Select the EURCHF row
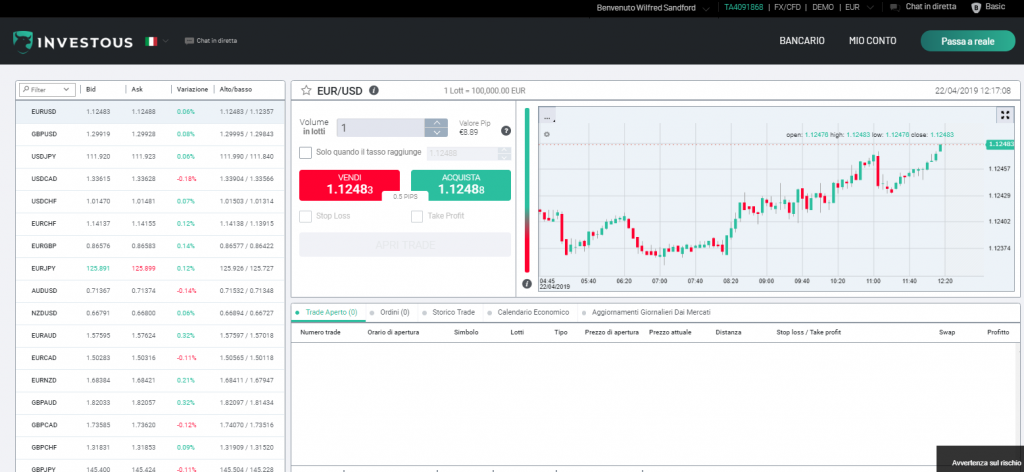 coord(150,224)
